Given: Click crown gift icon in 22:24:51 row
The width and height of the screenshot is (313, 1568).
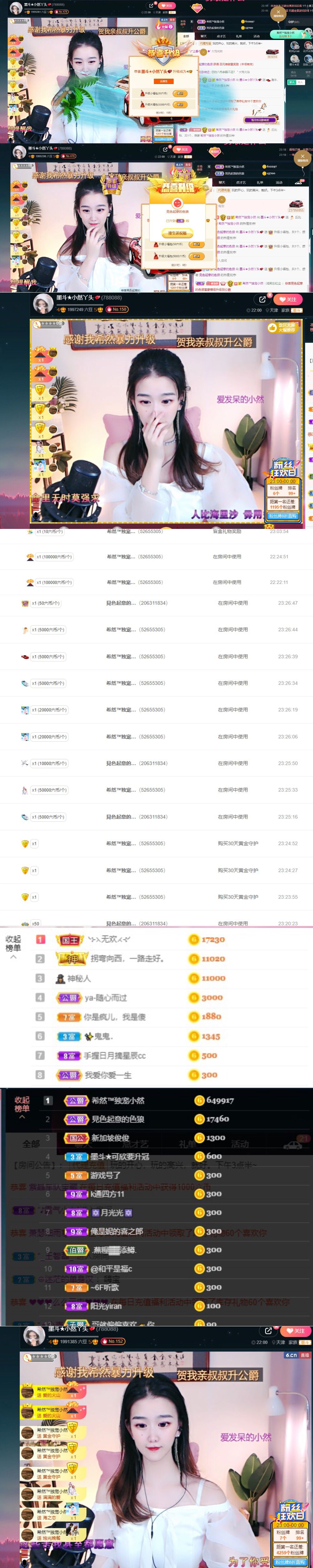Looking at the screenshot, I should coord(30,557).
